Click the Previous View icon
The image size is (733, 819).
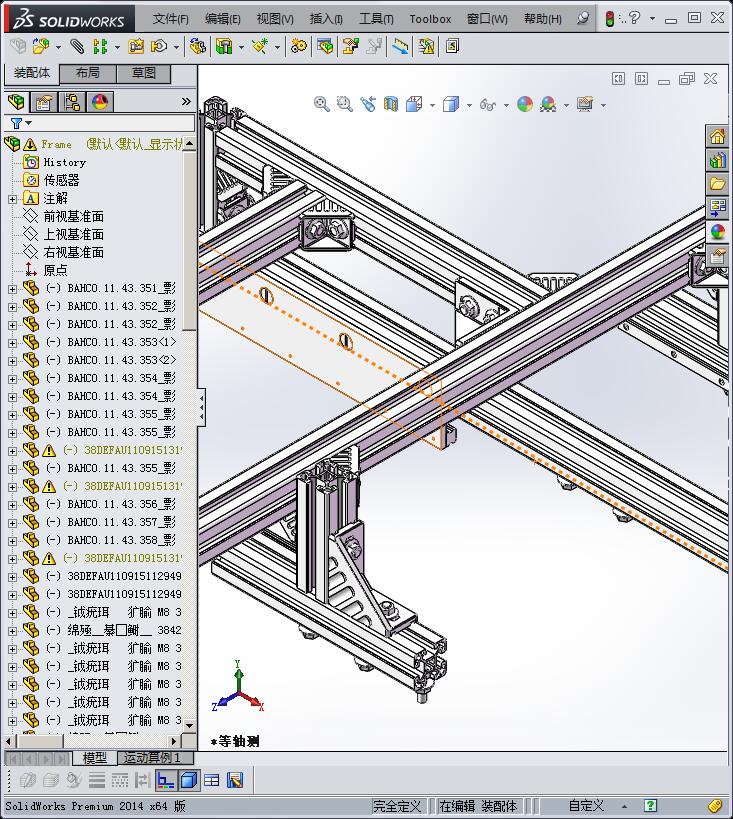[x=368, y=104]
